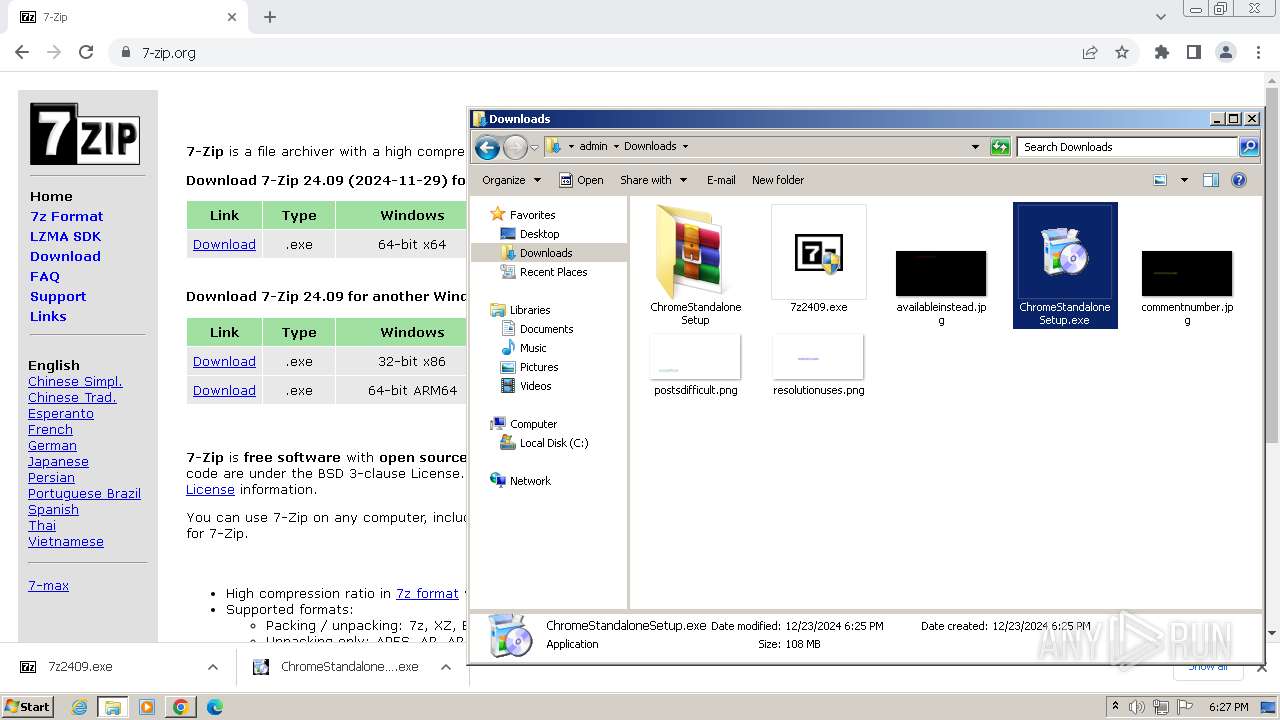Click 64-bit x64 Download link
Image resolution: width=1280 pixels, height=720 pixels.
click(224, 244)
